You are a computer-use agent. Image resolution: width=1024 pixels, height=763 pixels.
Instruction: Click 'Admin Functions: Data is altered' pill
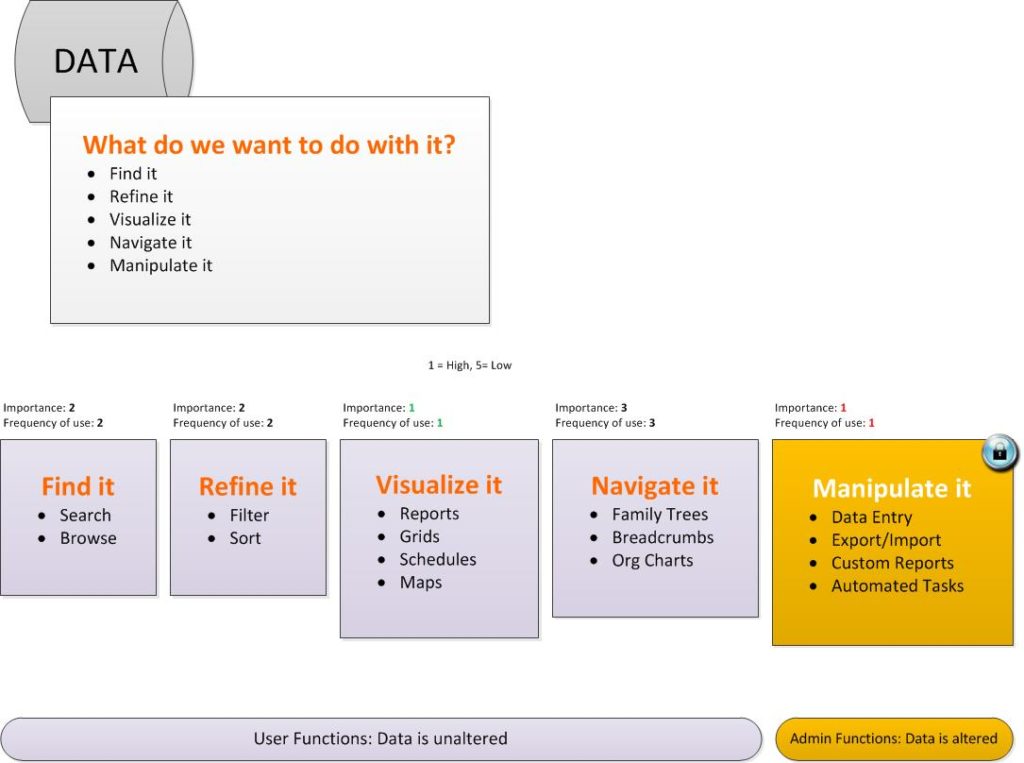tap(894, 739)
